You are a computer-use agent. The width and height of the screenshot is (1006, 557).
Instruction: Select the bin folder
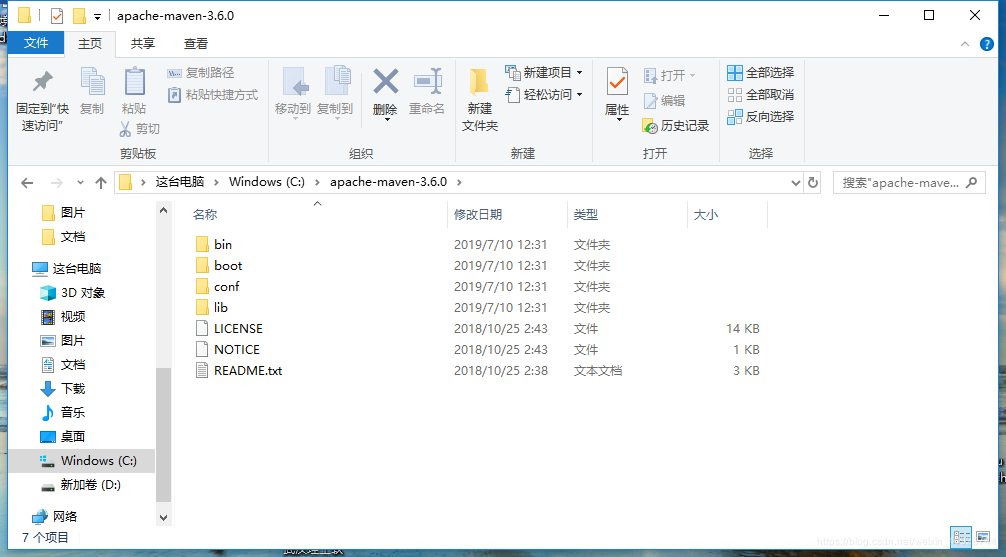click(x=223, y=244)
